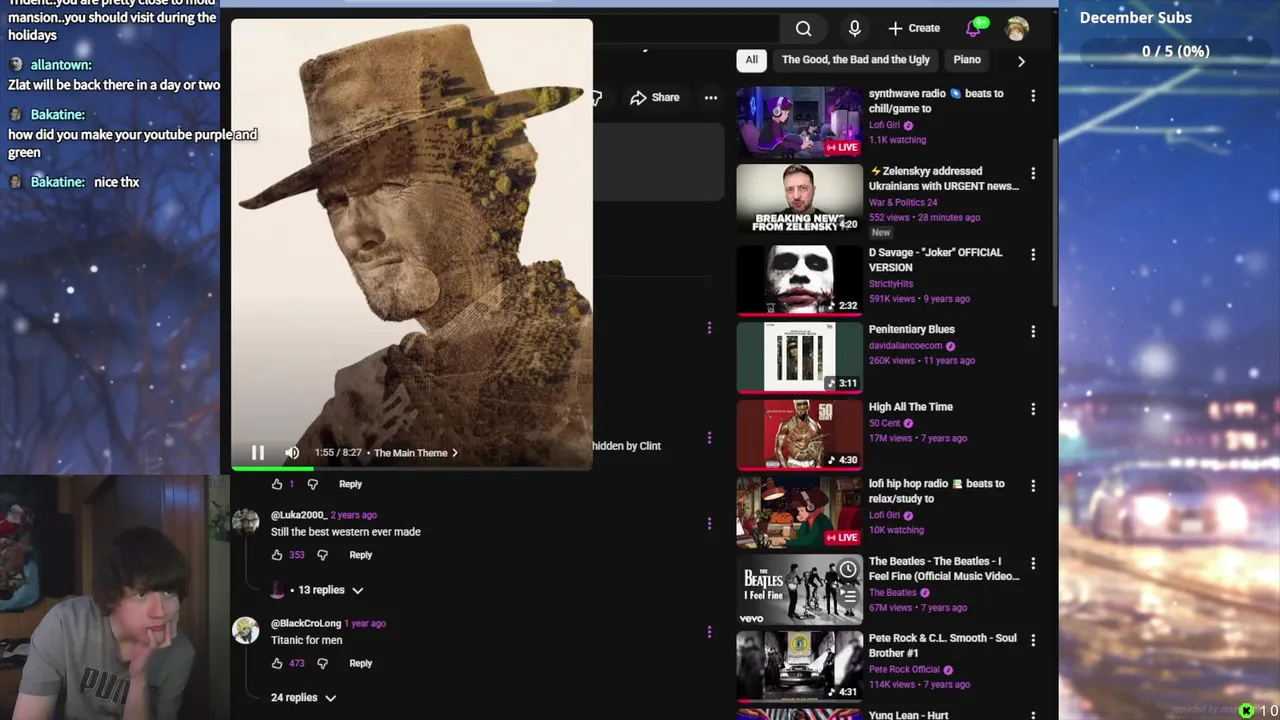Open Pete Rock & C.L. Smooth video title

pos(942,645)
